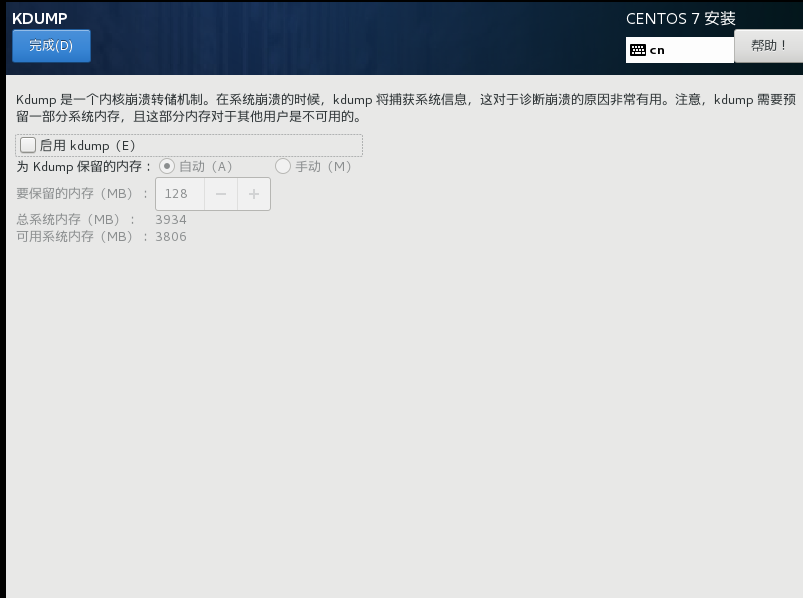Increase reserved memory with plus button
803x598 pixels.
253,194
